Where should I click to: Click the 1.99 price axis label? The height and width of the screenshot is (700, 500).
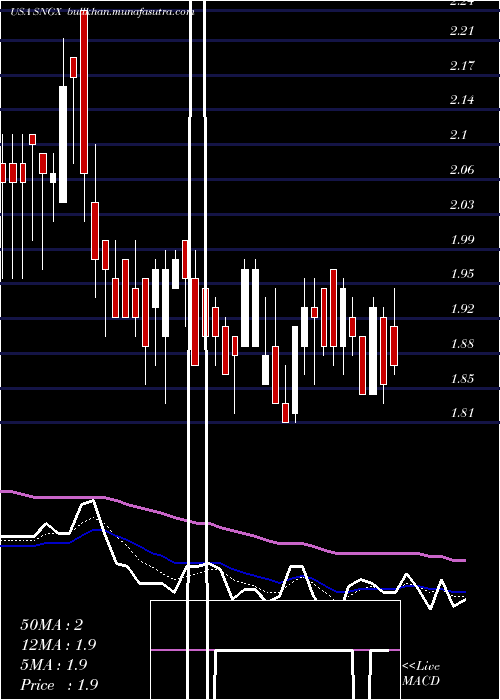(462, 239)
